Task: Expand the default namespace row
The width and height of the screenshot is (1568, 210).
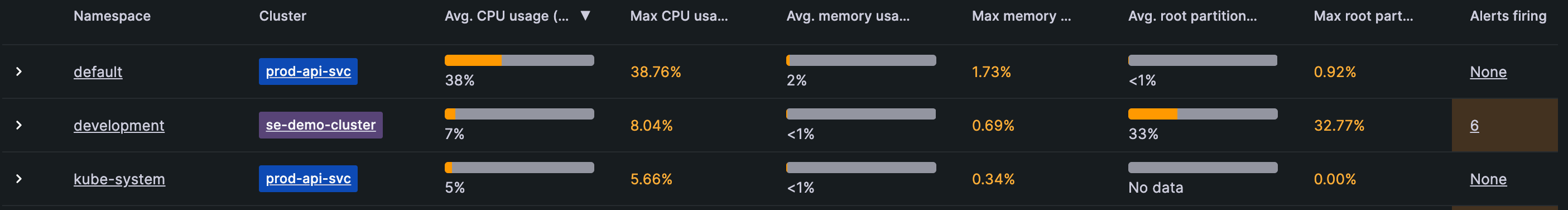Action: pos(19,72)
